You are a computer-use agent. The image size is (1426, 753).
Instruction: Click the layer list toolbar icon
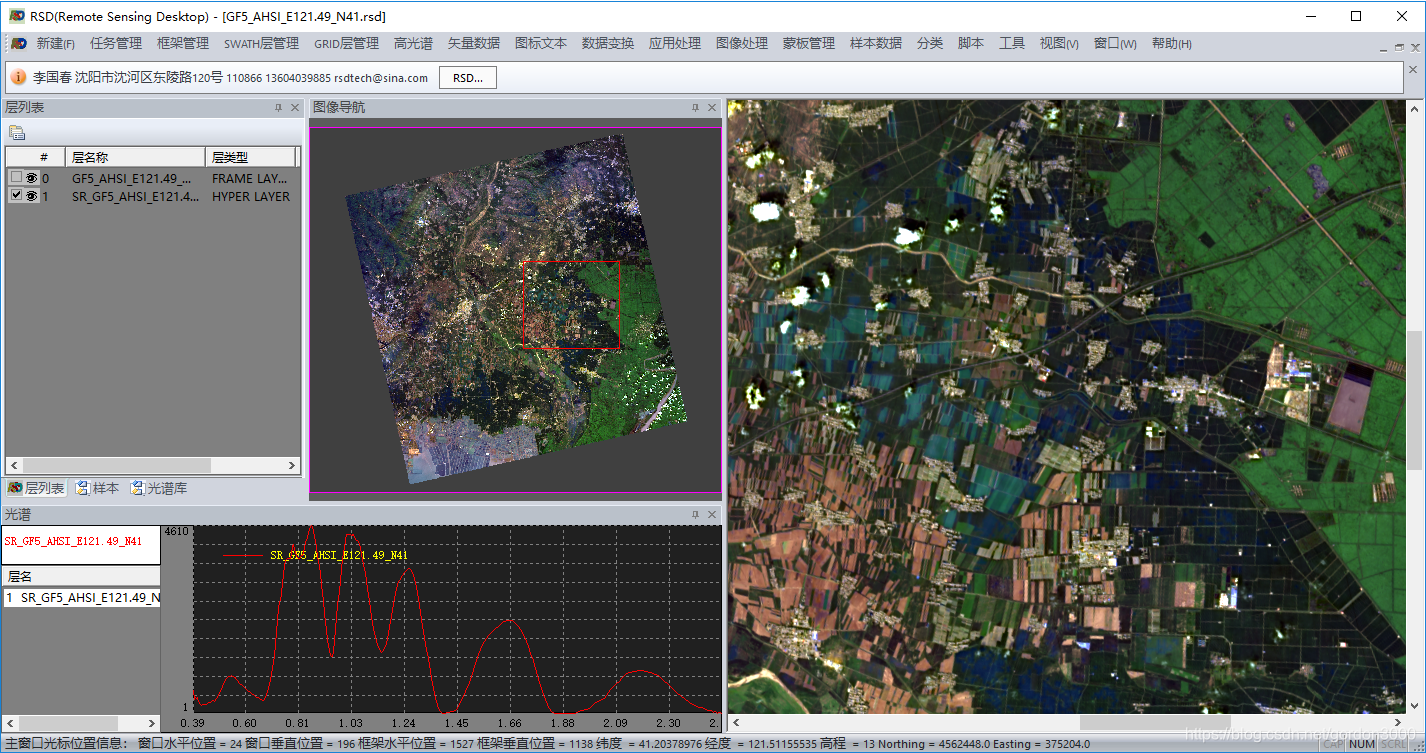click(x=17, y=132)
